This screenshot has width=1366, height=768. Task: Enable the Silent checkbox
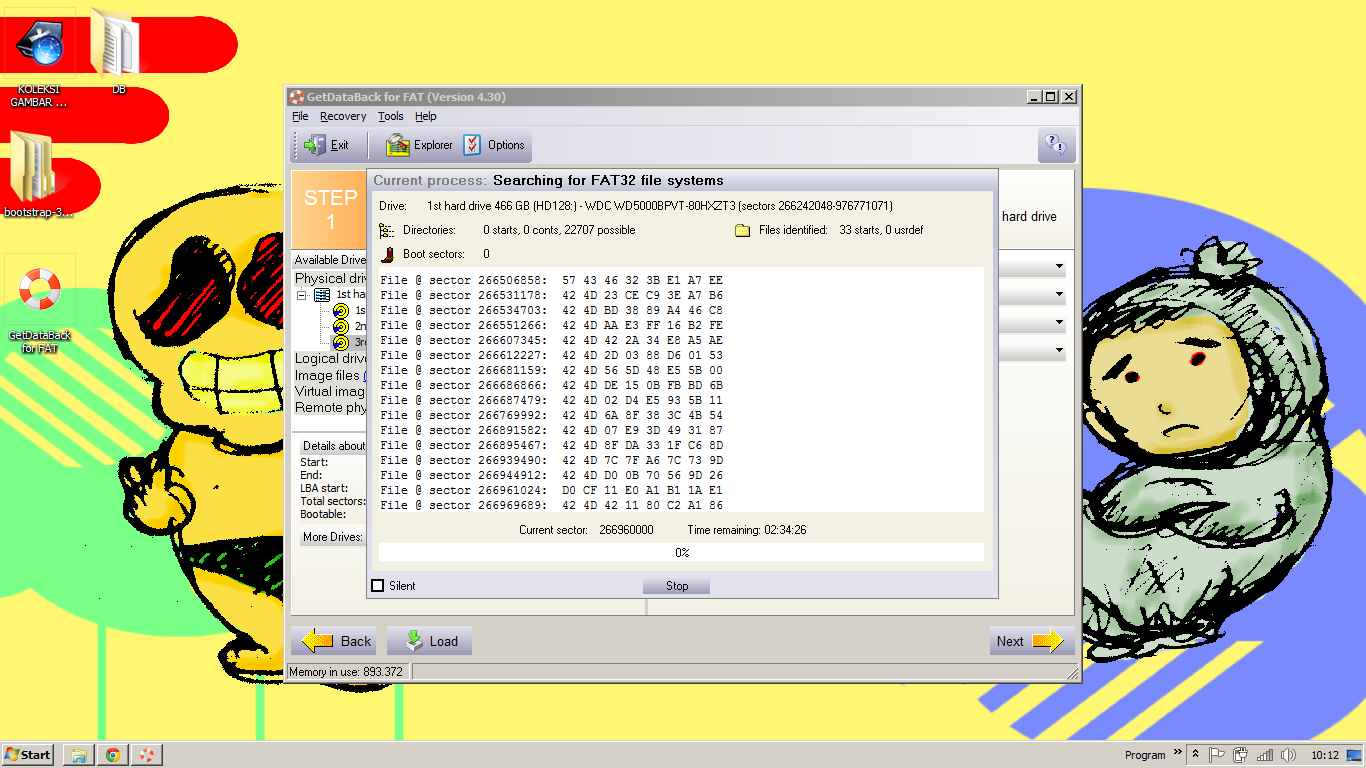(x=378, y=586)
